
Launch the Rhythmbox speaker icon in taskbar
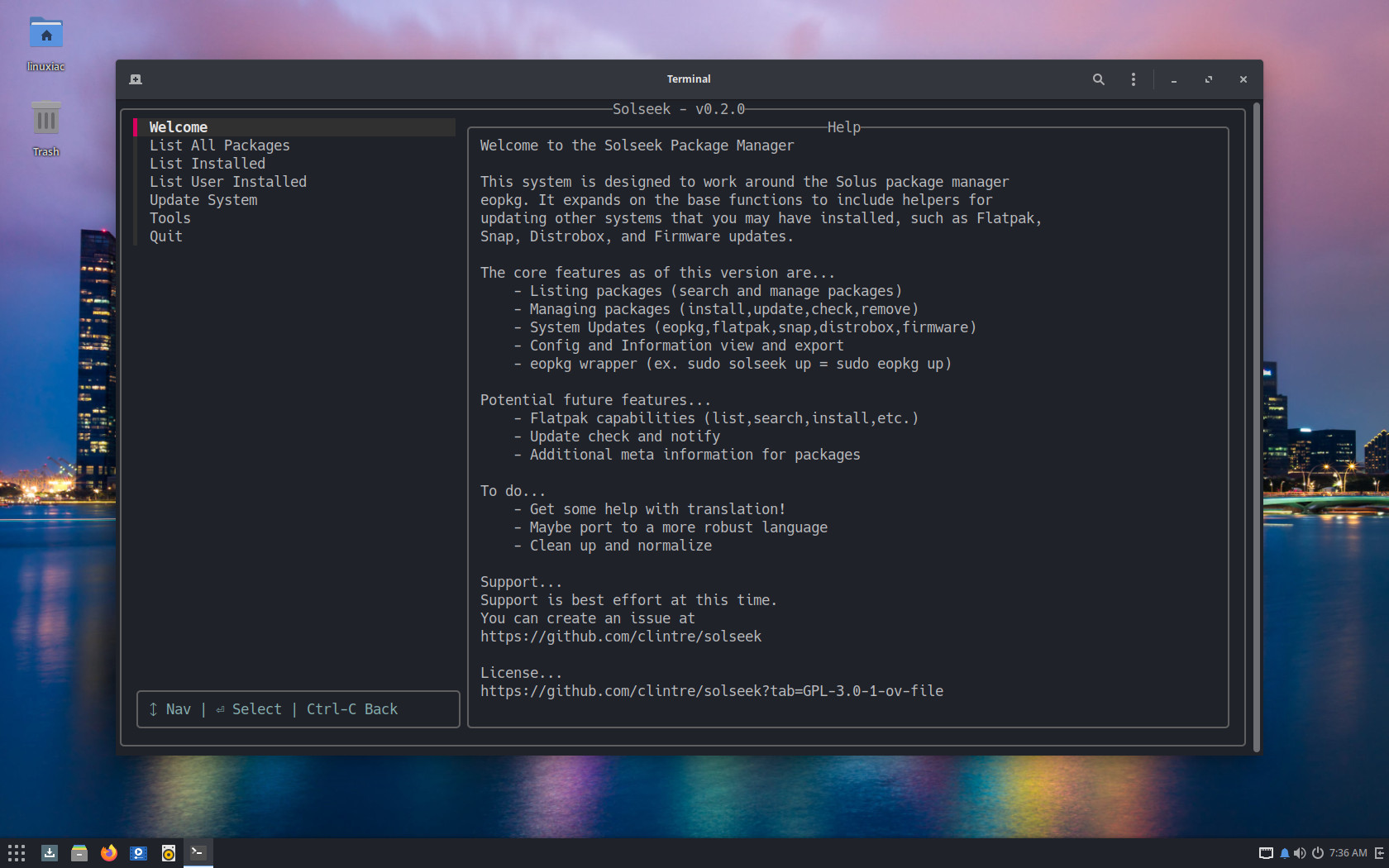pos(169,853)
